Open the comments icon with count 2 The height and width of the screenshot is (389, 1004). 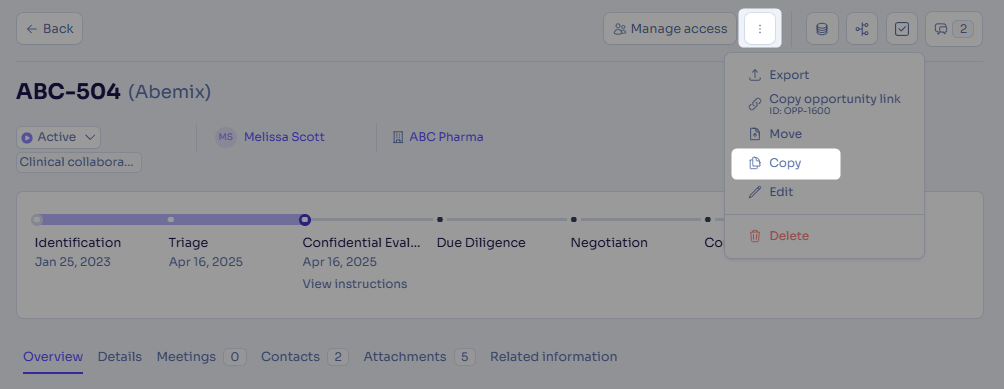pos(953,29)
